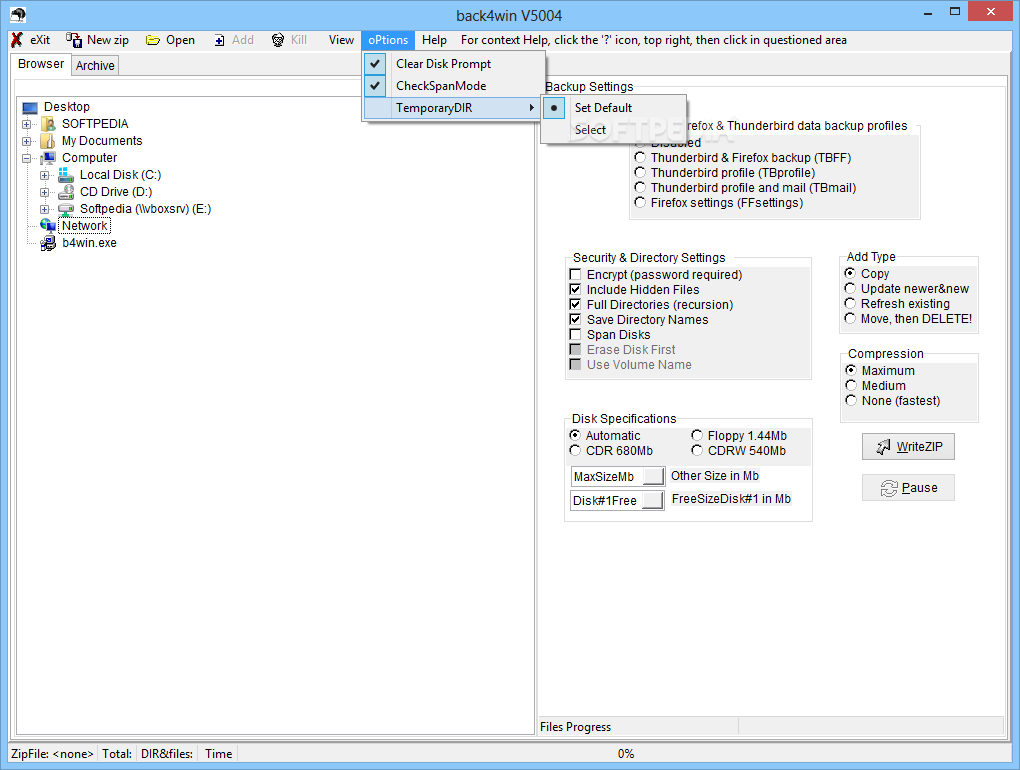Enable Encrypt (password required) checkbox
This screenshot has height=770, width=1020.
click(x=575, y=274)
